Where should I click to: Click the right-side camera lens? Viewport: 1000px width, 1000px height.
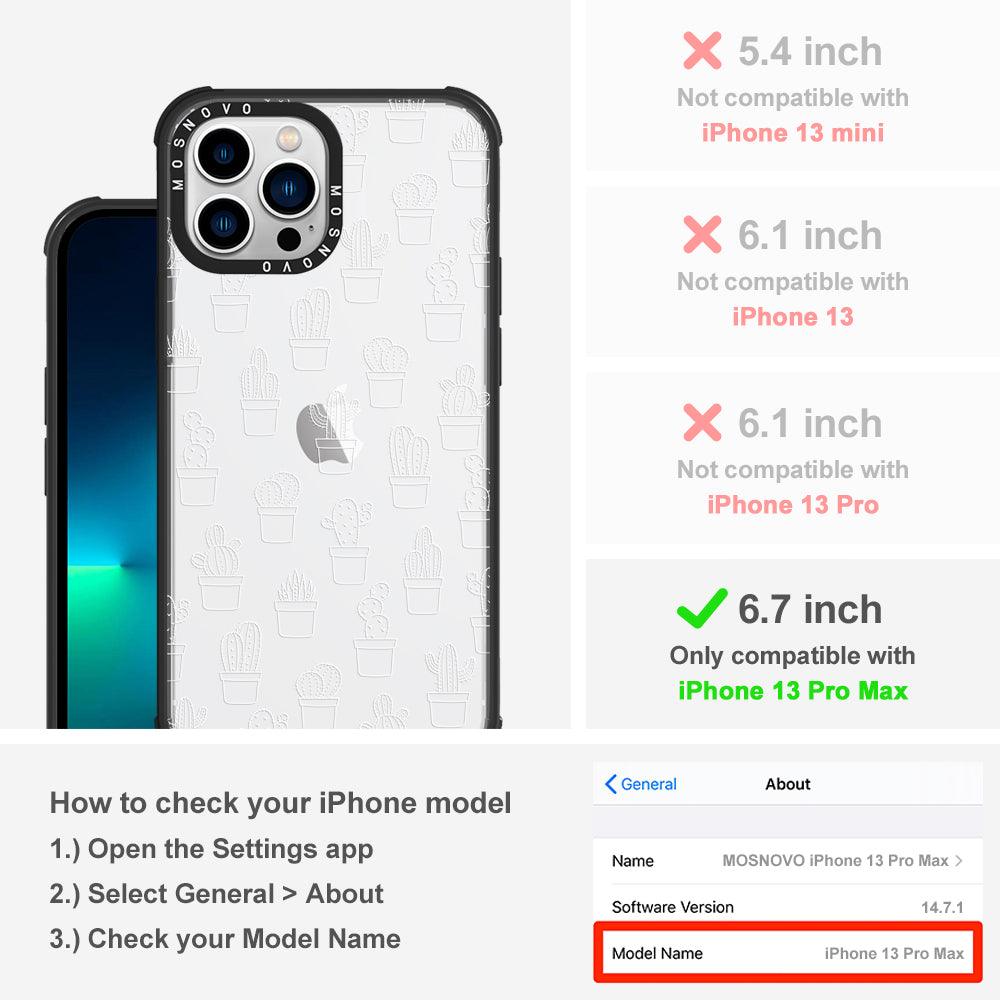(288, 188)
